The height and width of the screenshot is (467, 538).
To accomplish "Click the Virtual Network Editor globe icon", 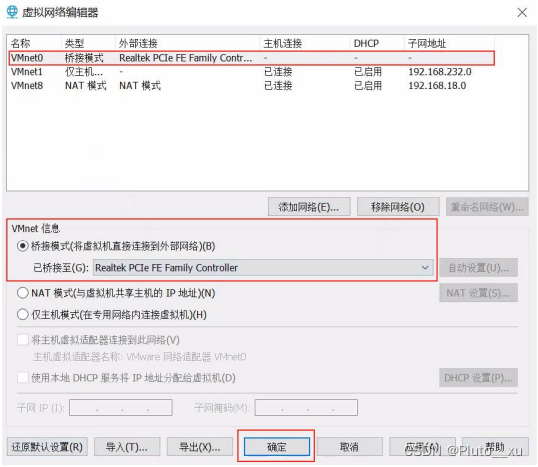I will tap(12, 12).
